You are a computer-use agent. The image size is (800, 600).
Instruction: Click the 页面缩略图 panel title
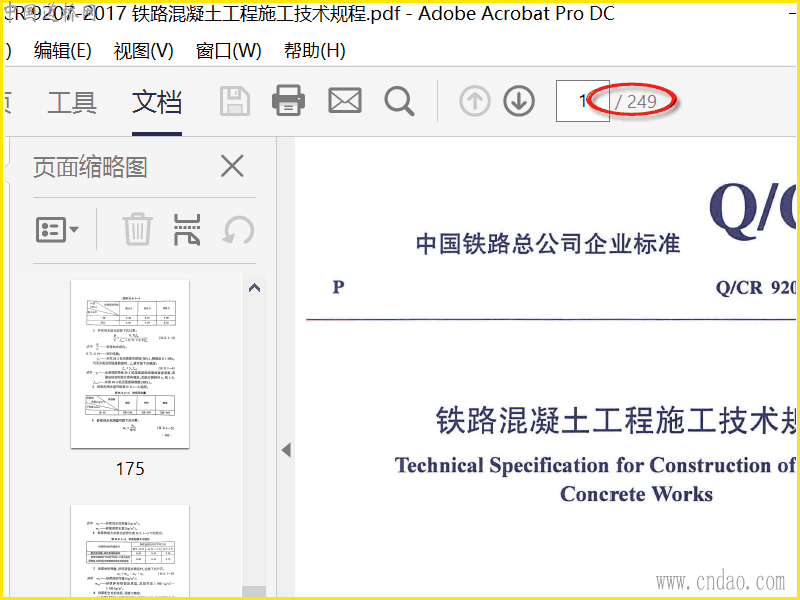(90, 167)
